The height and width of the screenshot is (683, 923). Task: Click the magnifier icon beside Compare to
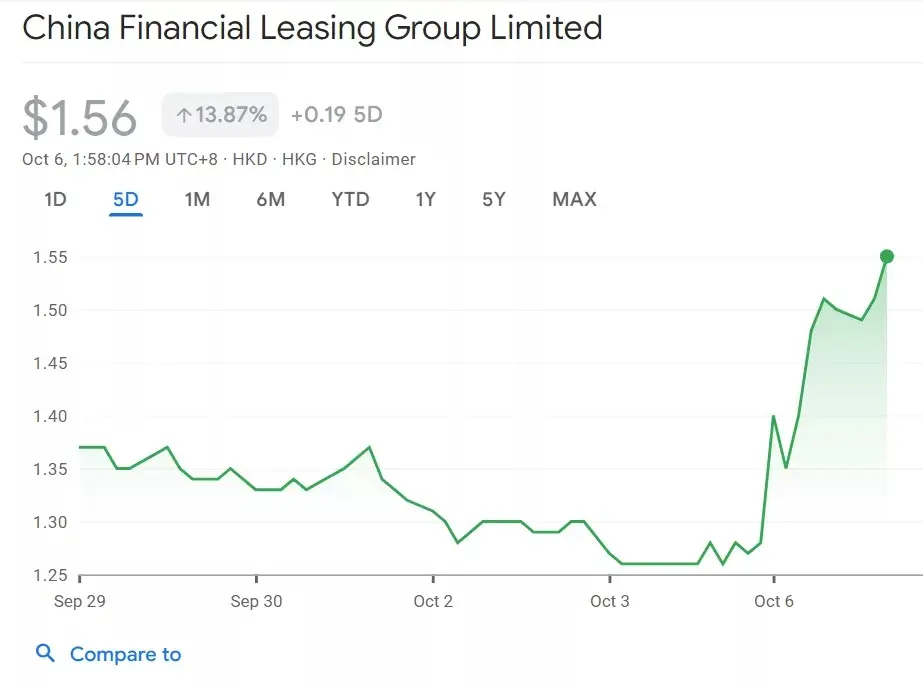pyautogui.click(x=45, y=654)
